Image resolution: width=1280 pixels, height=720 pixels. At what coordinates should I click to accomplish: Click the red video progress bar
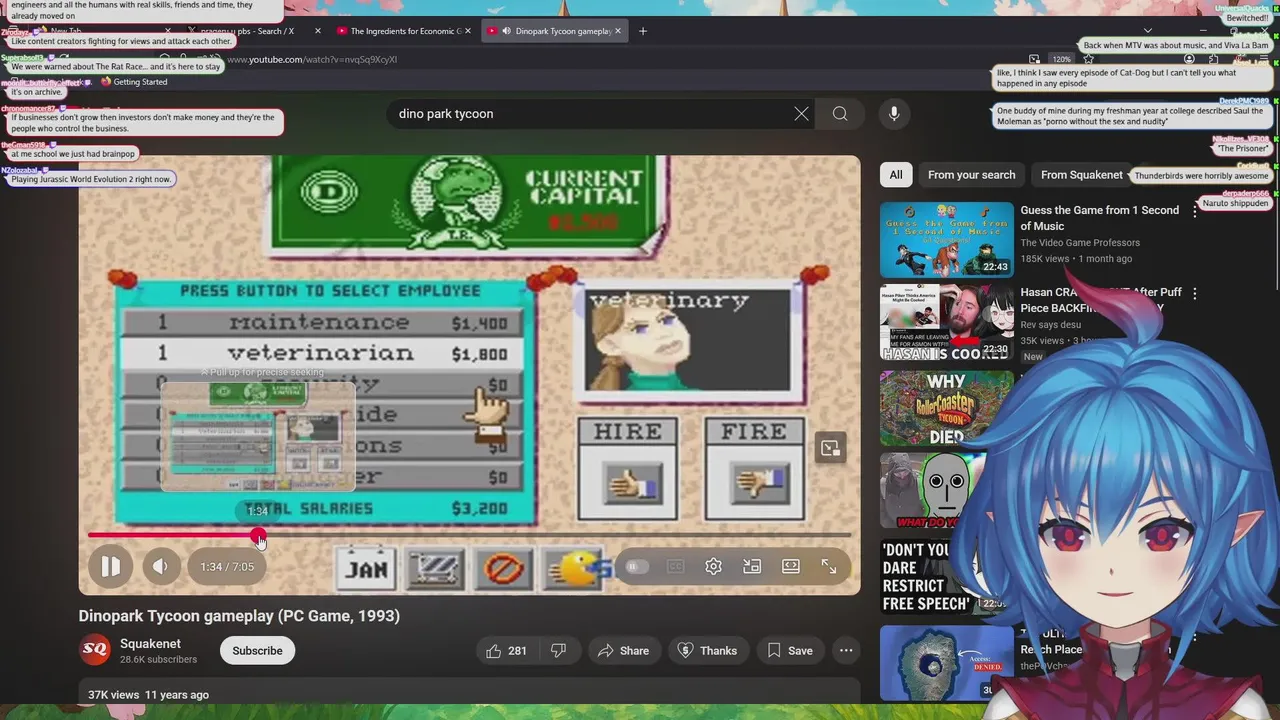tap(469, 536)
